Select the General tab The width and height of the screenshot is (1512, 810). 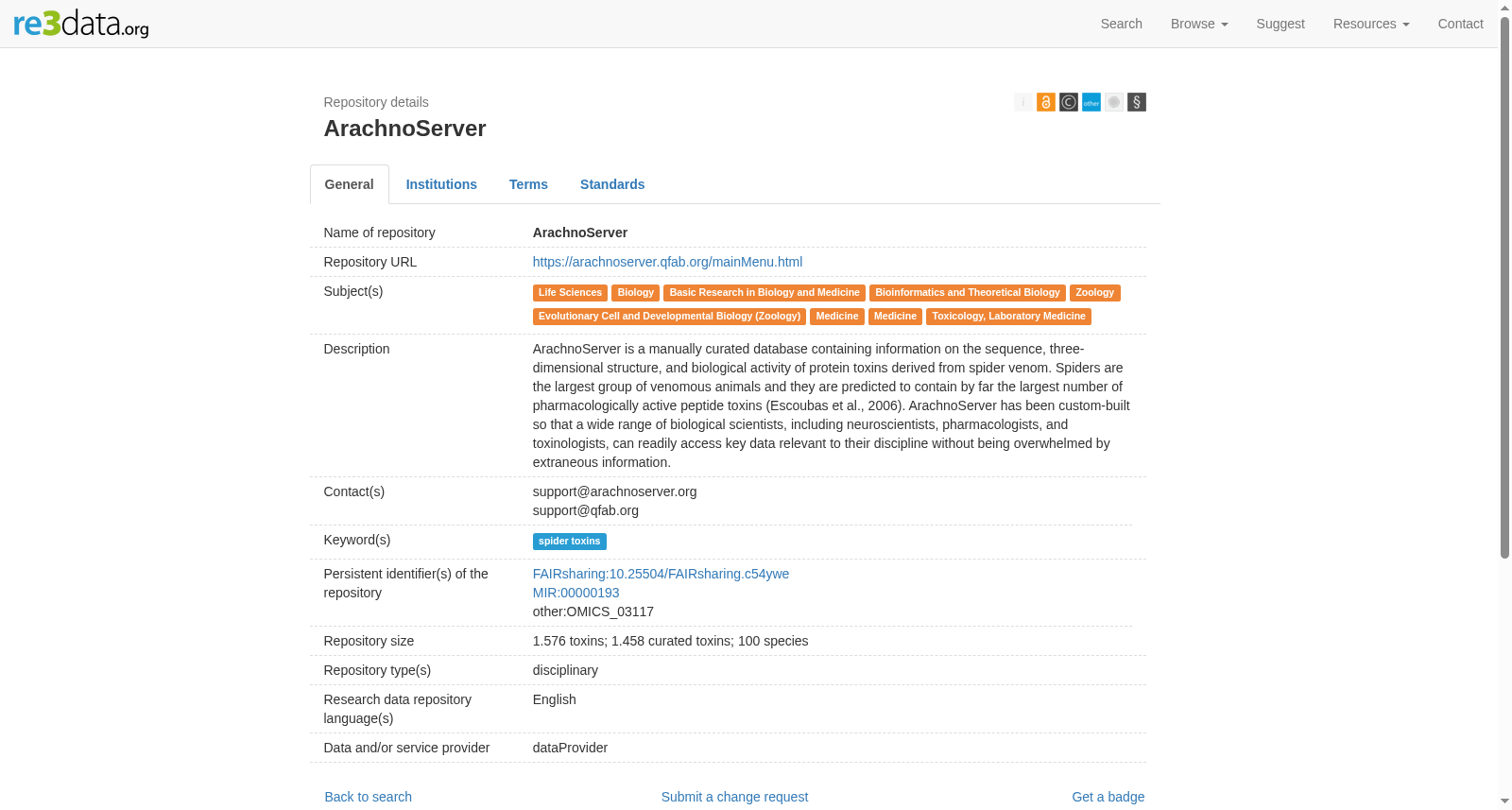tap(350, 184)
